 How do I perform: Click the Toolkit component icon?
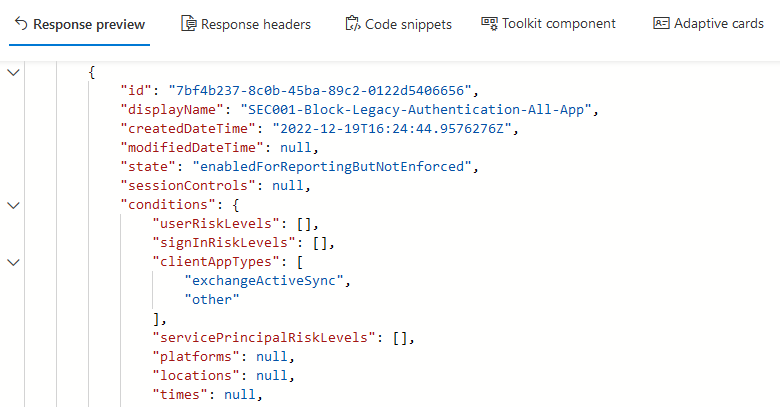pos(489,23)
